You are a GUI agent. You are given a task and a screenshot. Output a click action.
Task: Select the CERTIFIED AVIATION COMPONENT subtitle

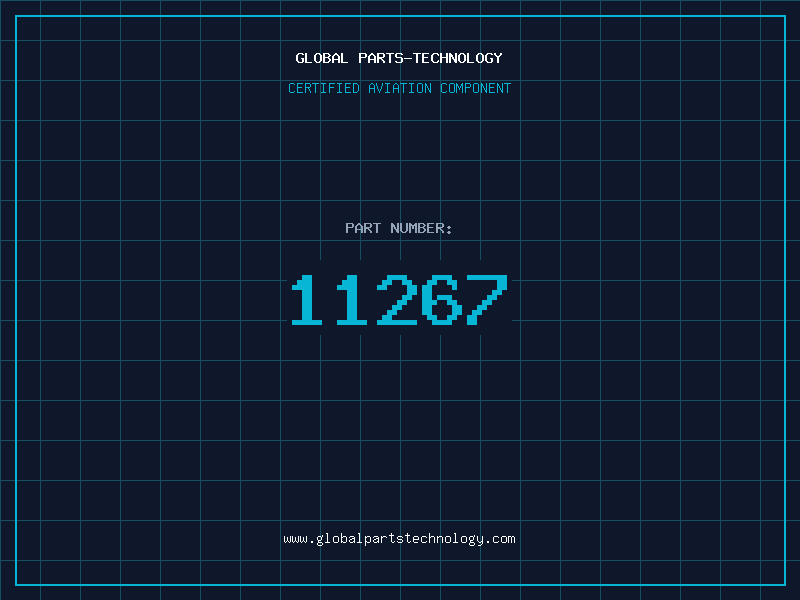[x=399, y=88]
